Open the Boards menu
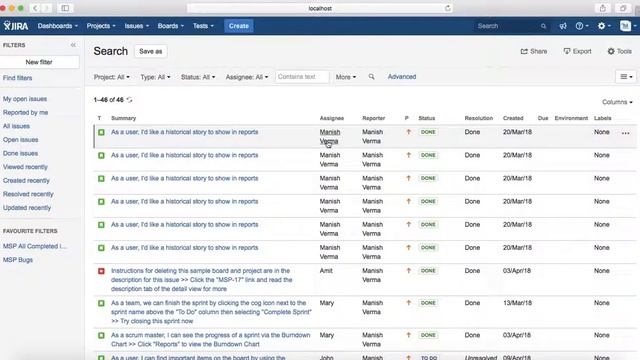640x360 pixels. tap(171, 26)
